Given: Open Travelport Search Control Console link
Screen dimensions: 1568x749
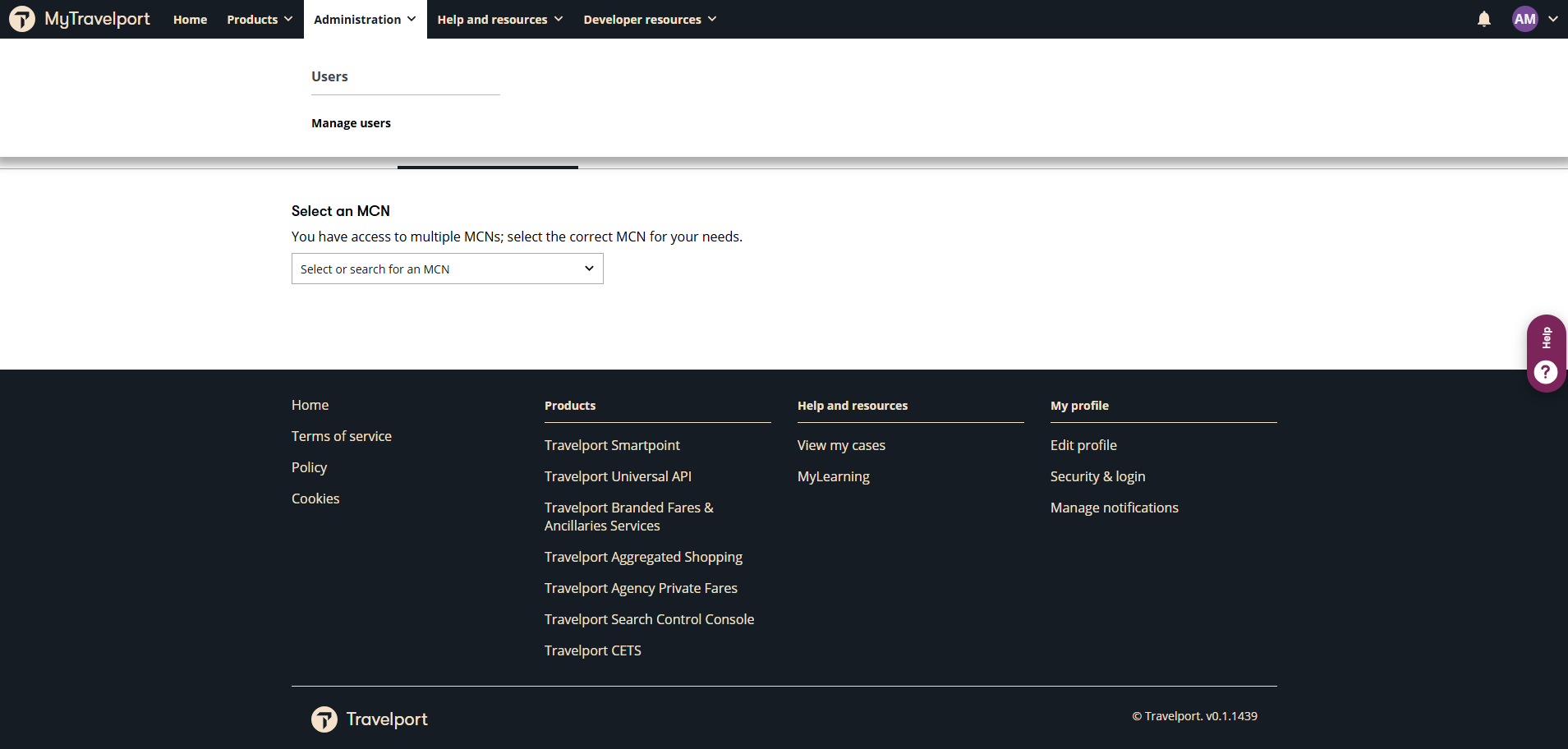Looking at the screenshot, I should pos(649,619).
